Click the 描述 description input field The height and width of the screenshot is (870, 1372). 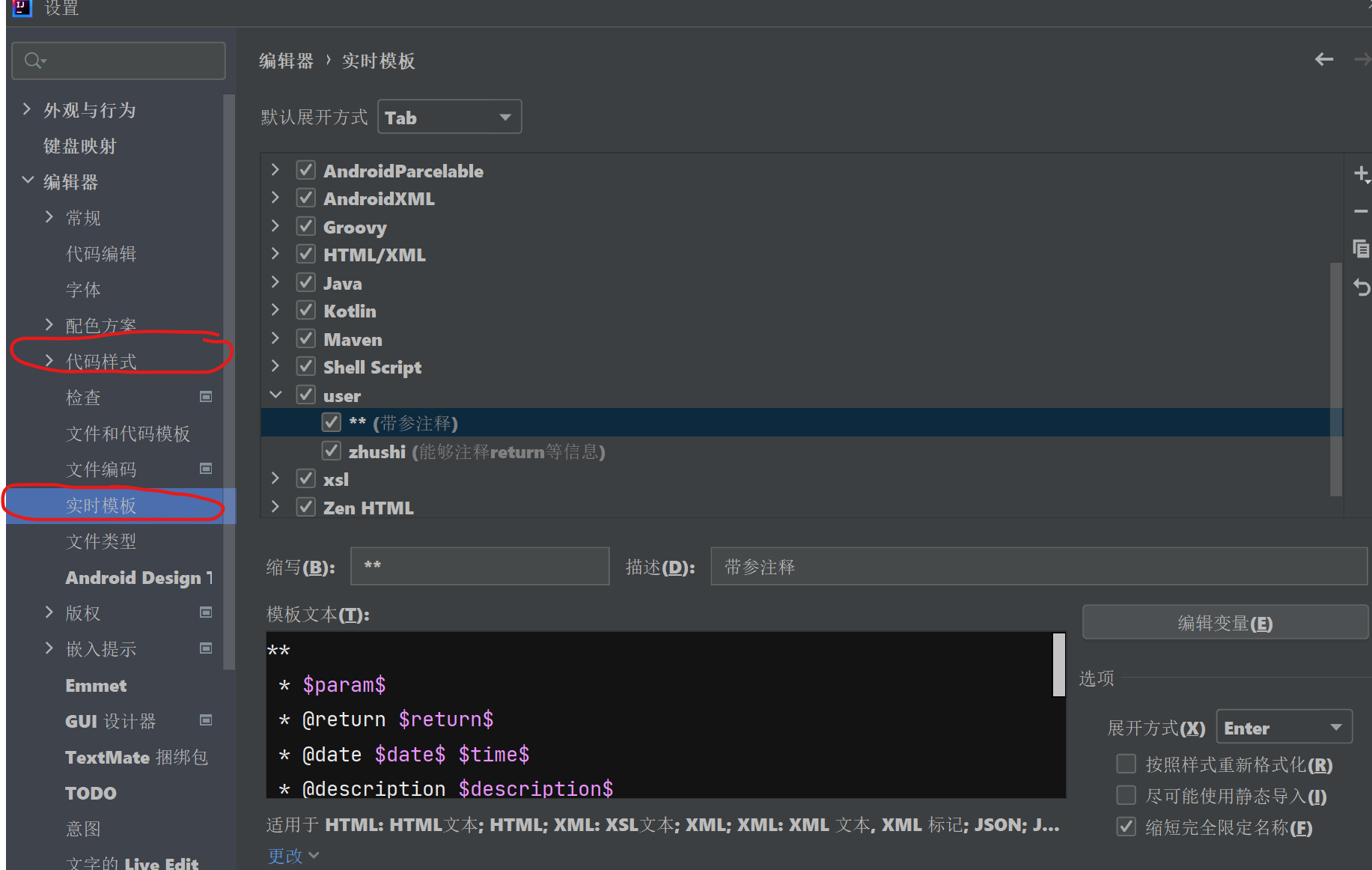point(1037,567)
